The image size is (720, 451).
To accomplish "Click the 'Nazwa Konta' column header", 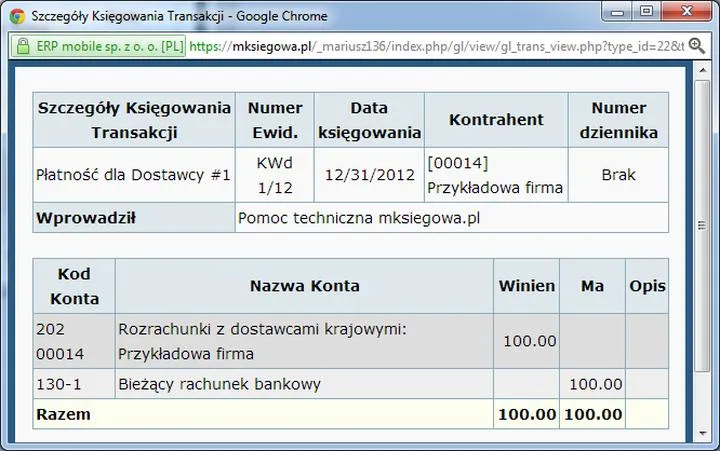I will pyautogui.click(x=304, y=286).
